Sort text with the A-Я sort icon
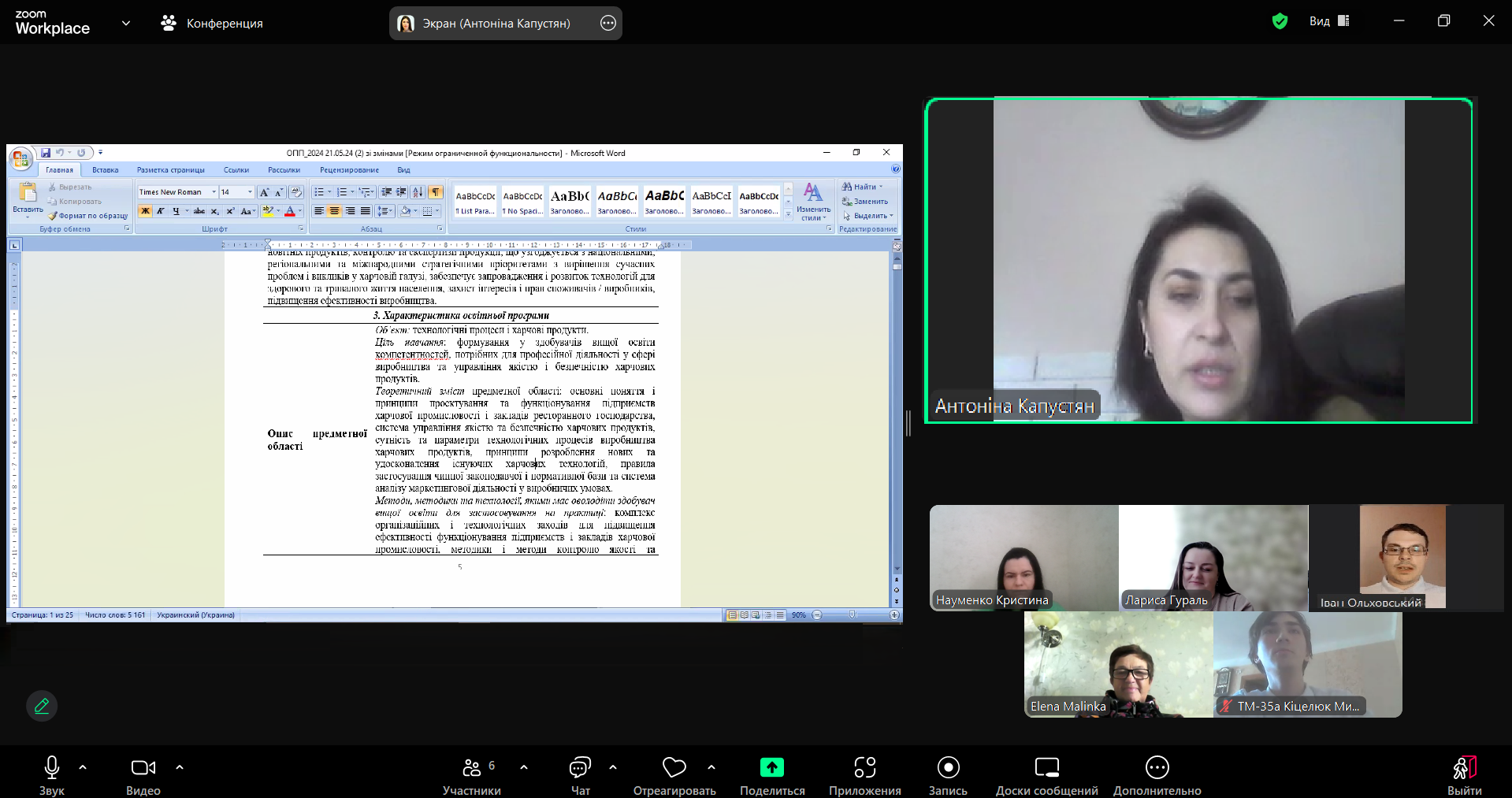Viewport: 1512px width, 798px height. [x=418, y=192]
